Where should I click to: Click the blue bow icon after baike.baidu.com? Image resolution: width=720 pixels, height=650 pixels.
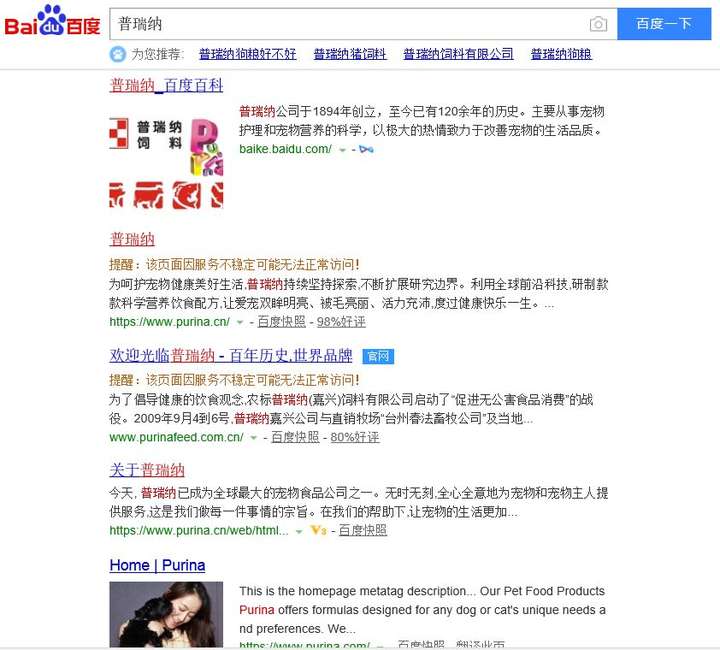pyautogui.click(x=366, y=149)
